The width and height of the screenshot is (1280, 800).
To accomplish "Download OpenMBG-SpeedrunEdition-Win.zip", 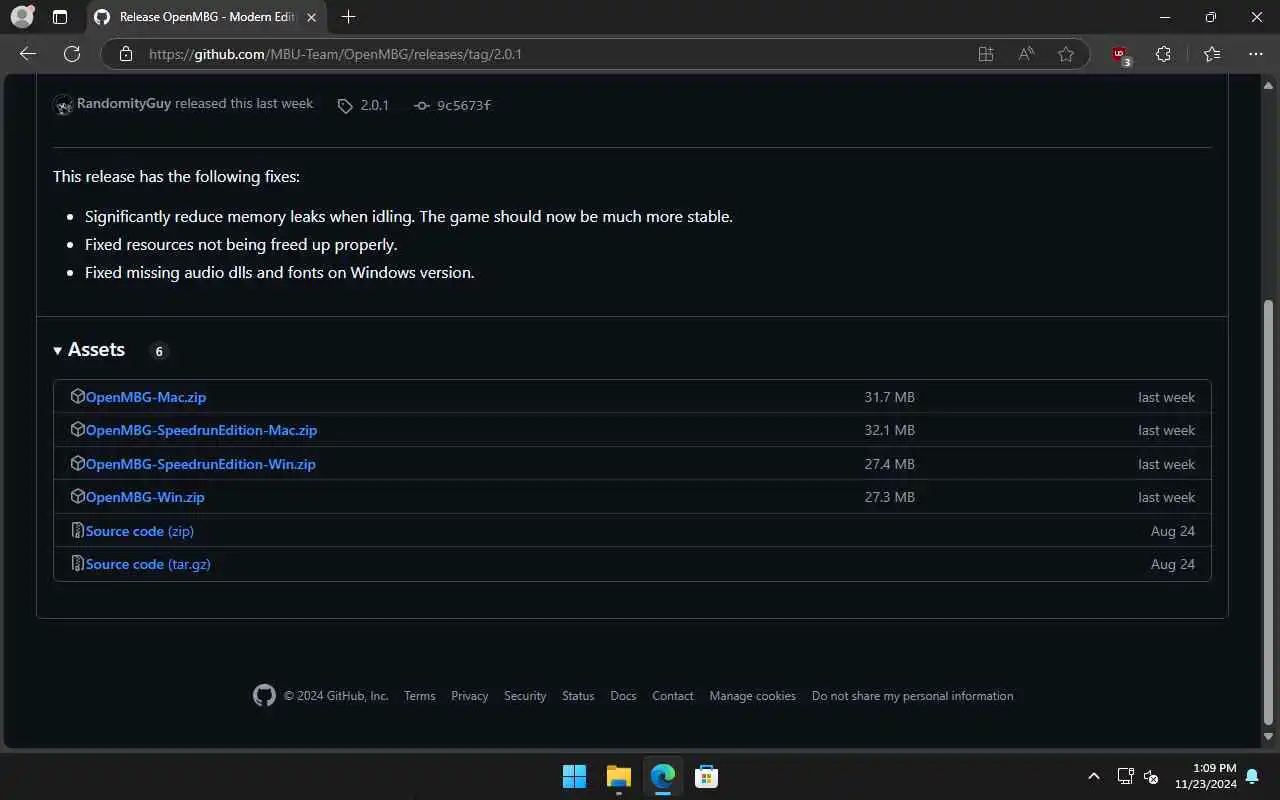I will click(200, 464).
